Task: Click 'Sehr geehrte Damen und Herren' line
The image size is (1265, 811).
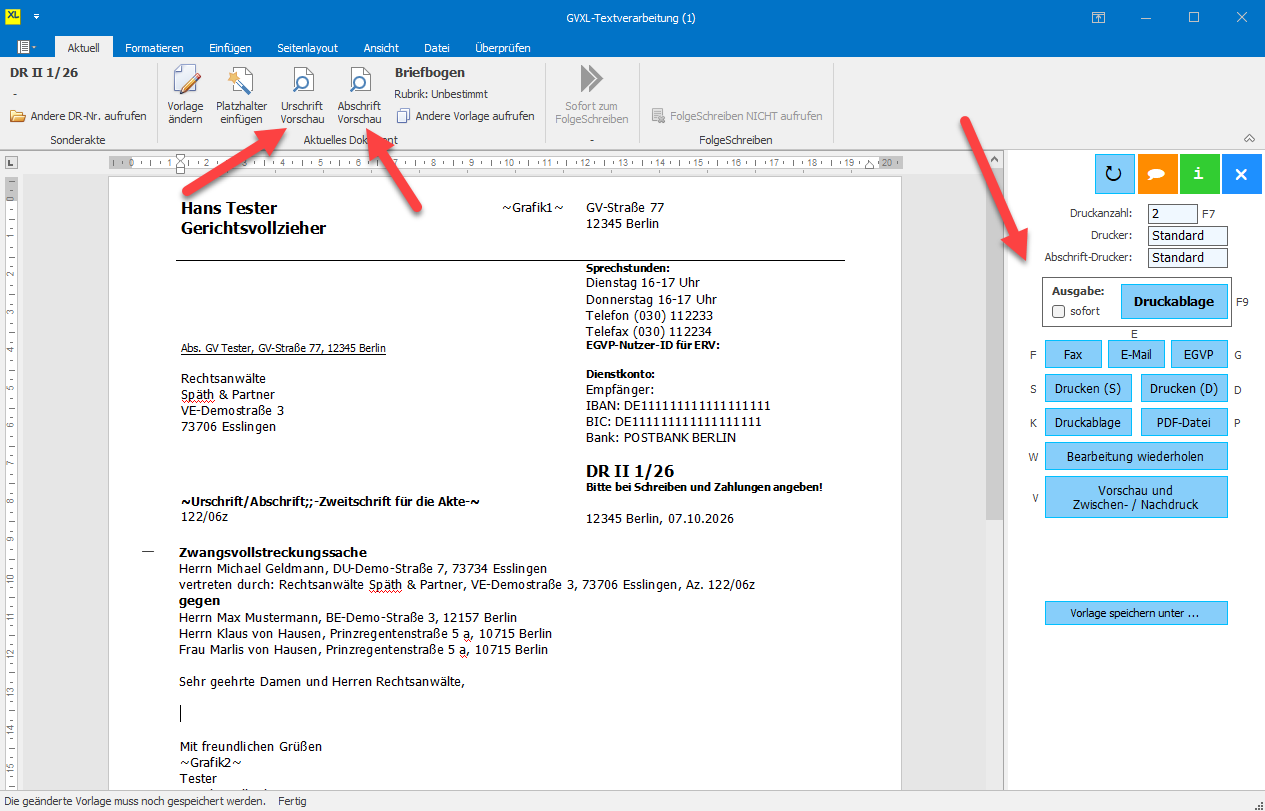Action: pyautogui.click(x=323, y=682)
